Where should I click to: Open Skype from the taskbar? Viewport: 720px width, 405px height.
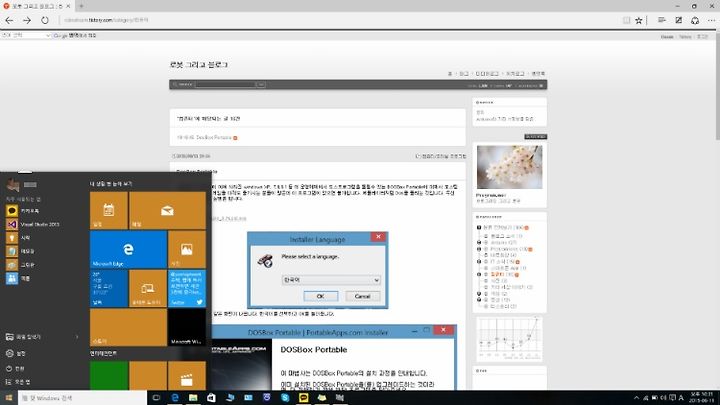tap(285, 398)
